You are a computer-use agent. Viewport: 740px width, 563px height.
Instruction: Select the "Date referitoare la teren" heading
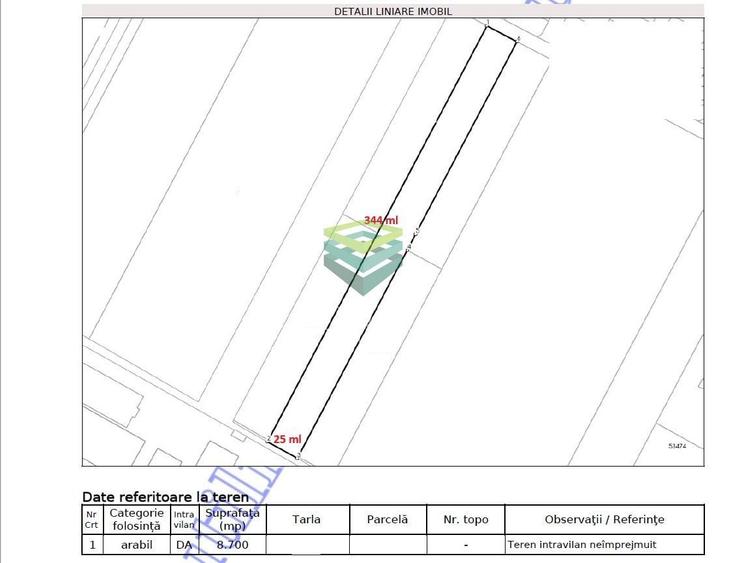165,496
